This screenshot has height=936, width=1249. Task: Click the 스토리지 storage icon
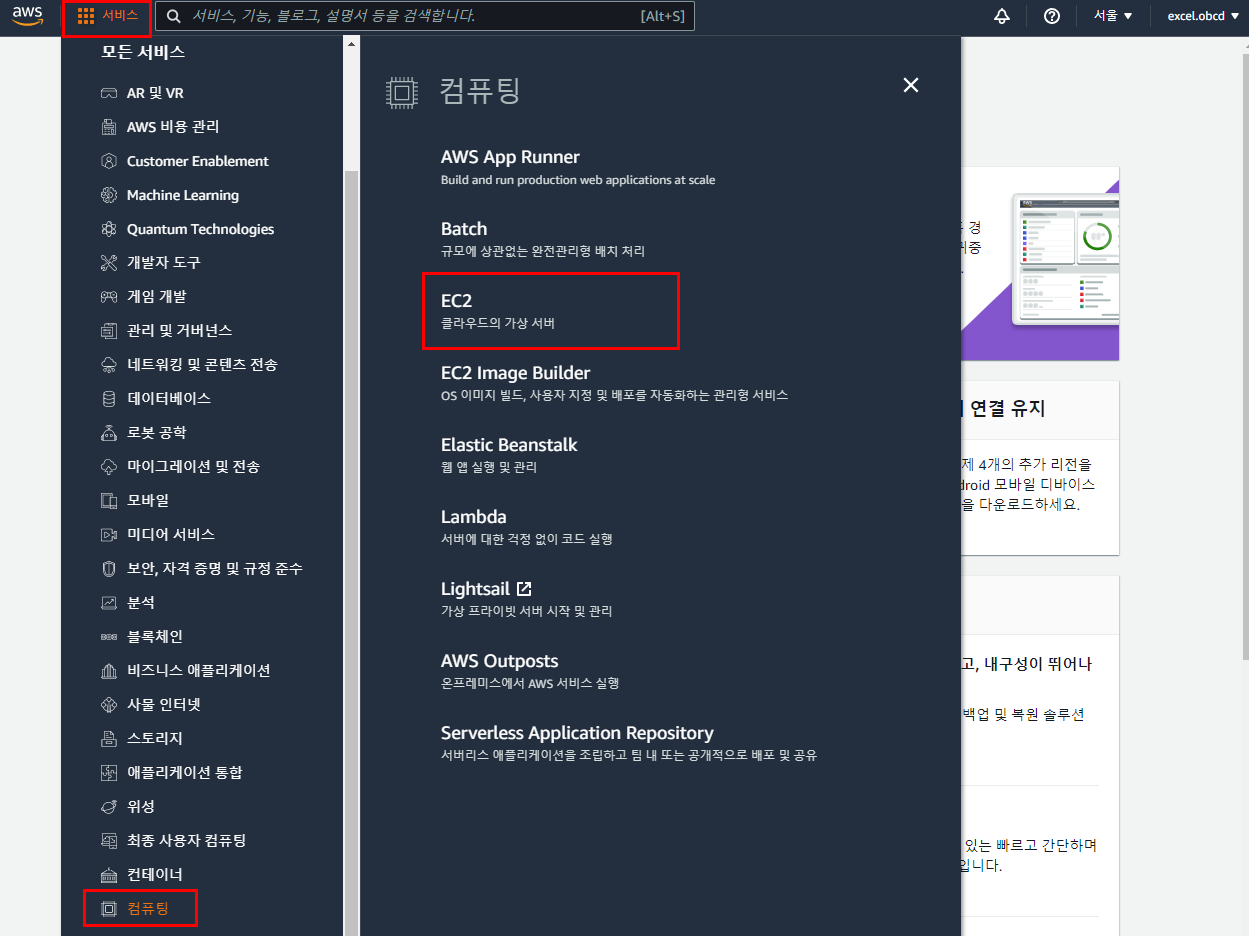109,738
